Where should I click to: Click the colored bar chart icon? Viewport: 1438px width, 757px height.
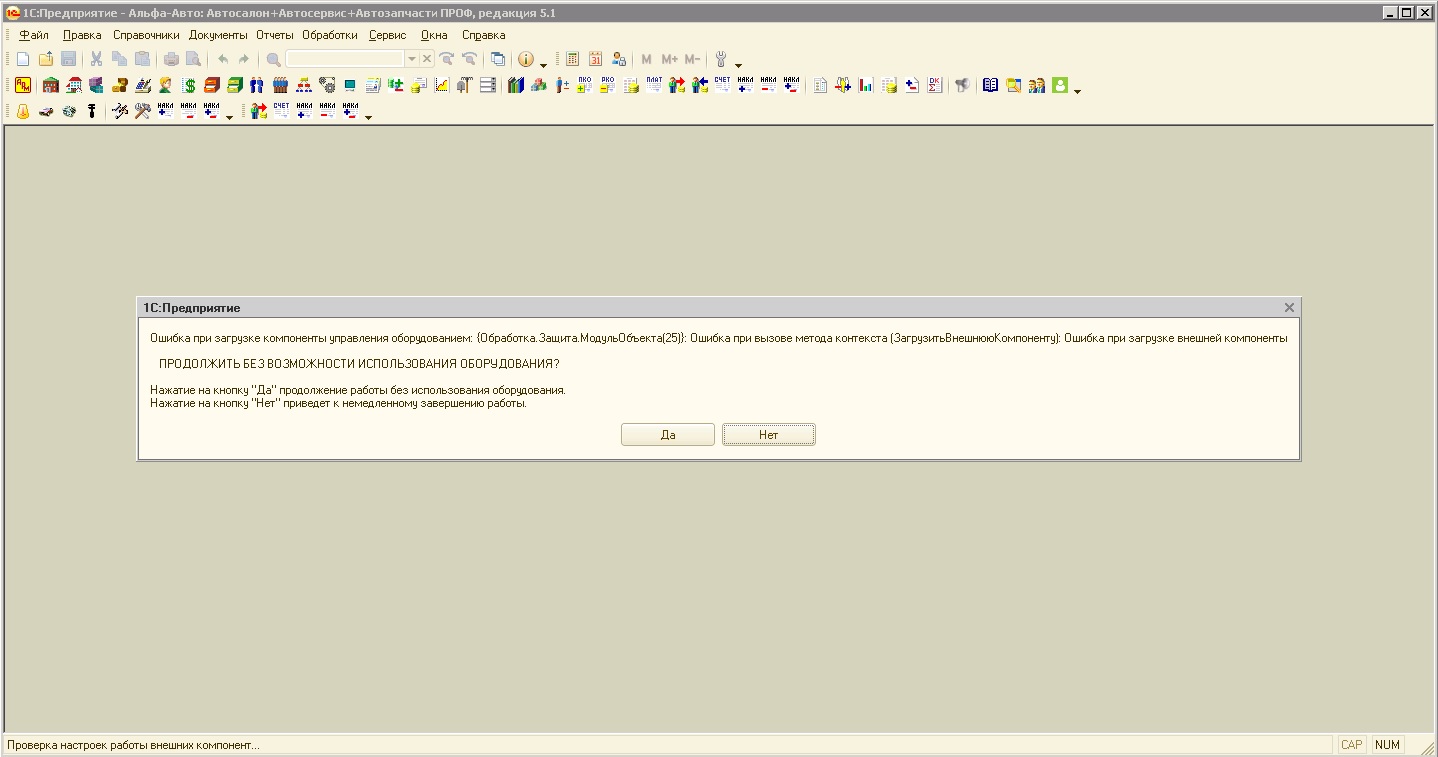tap(866, 85)
